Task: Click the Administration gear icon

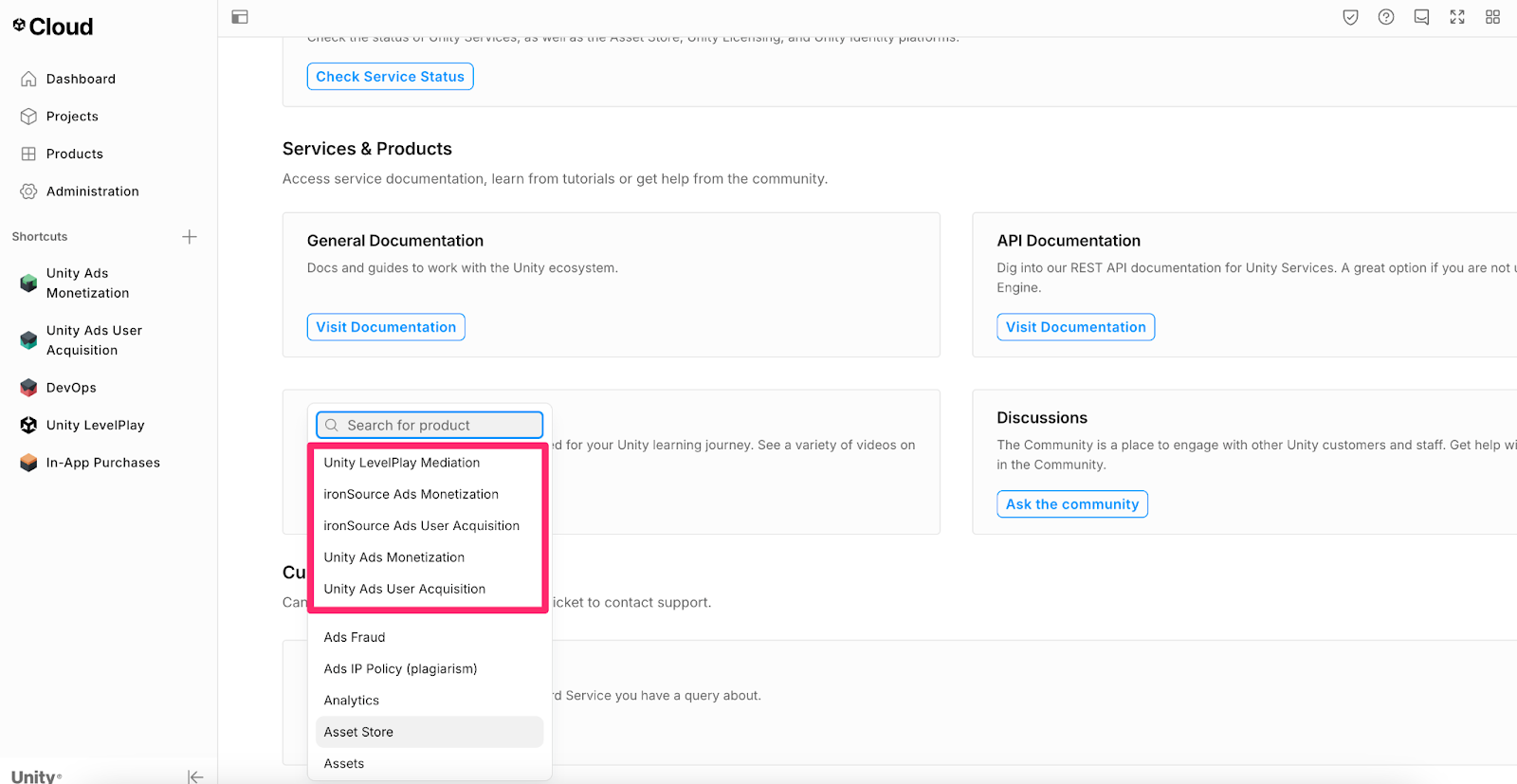Action: point(28,191)
